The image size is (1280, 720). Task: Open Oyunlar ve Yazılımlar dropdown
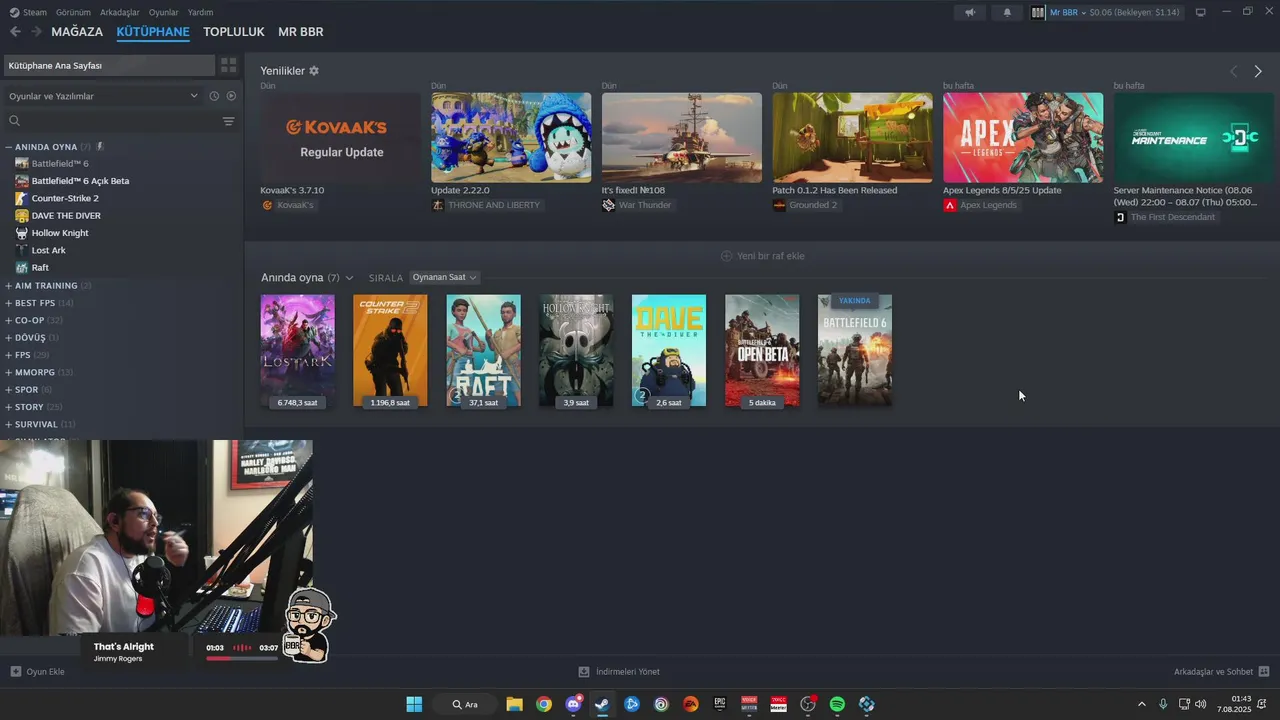[x=103, y=96]
